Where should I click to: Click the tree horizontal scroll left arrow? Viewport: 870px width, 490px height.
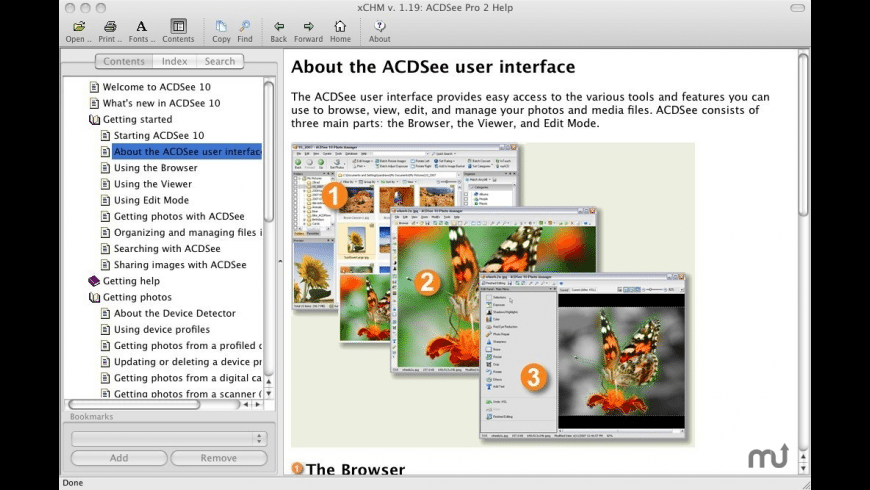click(x=246, y=405)
